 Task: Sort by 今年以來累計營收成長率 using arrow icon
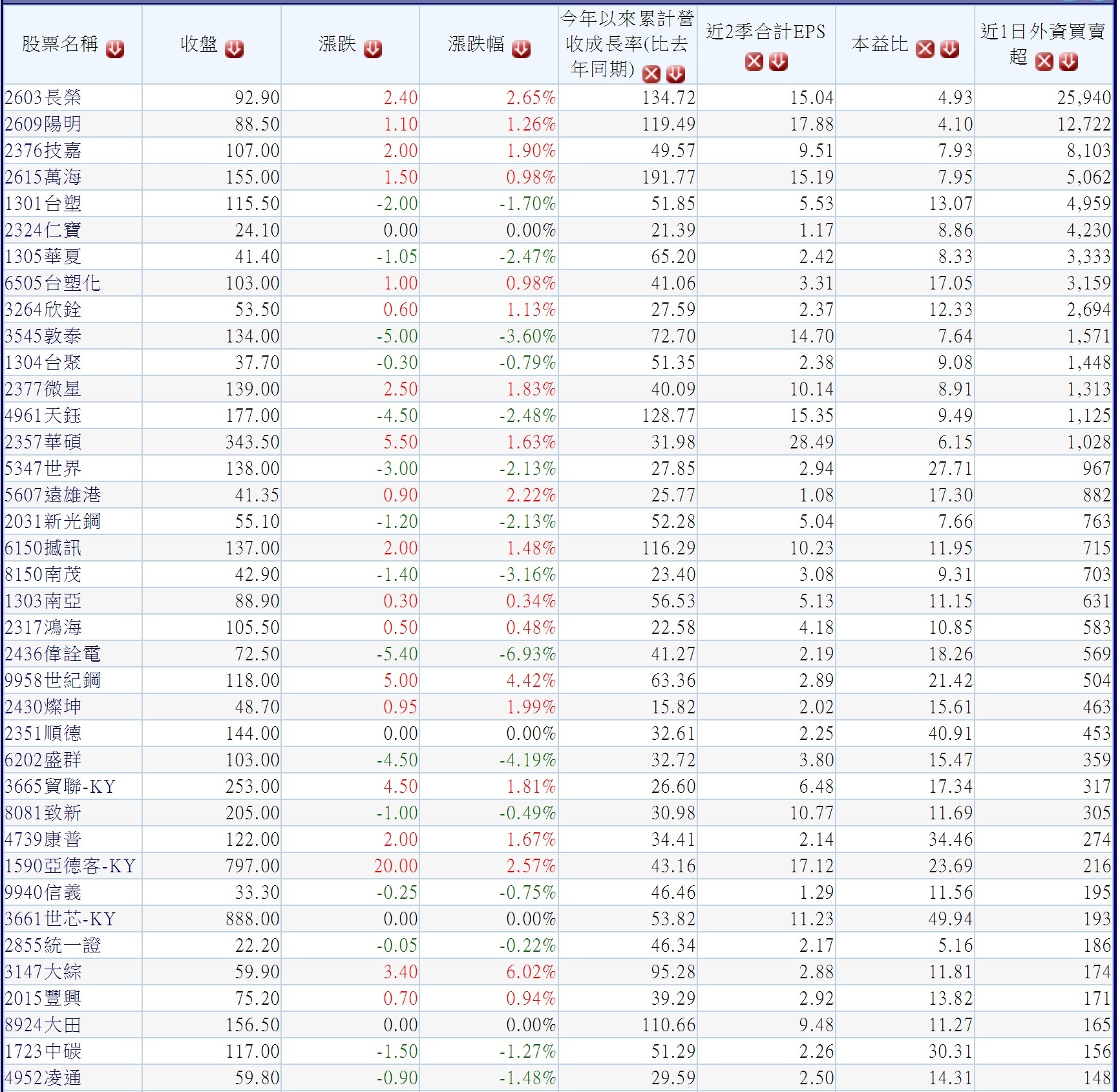pyautogui.click(x=675, y=74)
